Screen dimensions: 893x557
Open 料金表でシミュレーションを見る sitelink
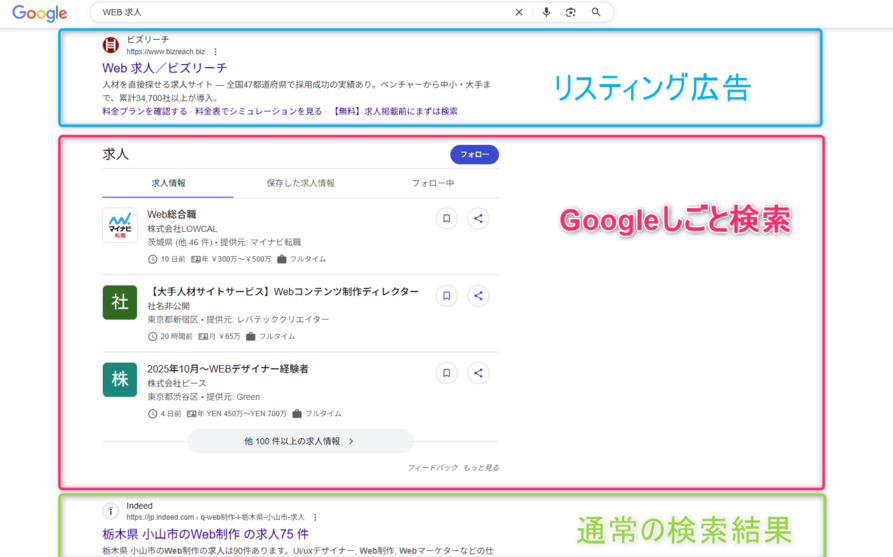[259, 112]
